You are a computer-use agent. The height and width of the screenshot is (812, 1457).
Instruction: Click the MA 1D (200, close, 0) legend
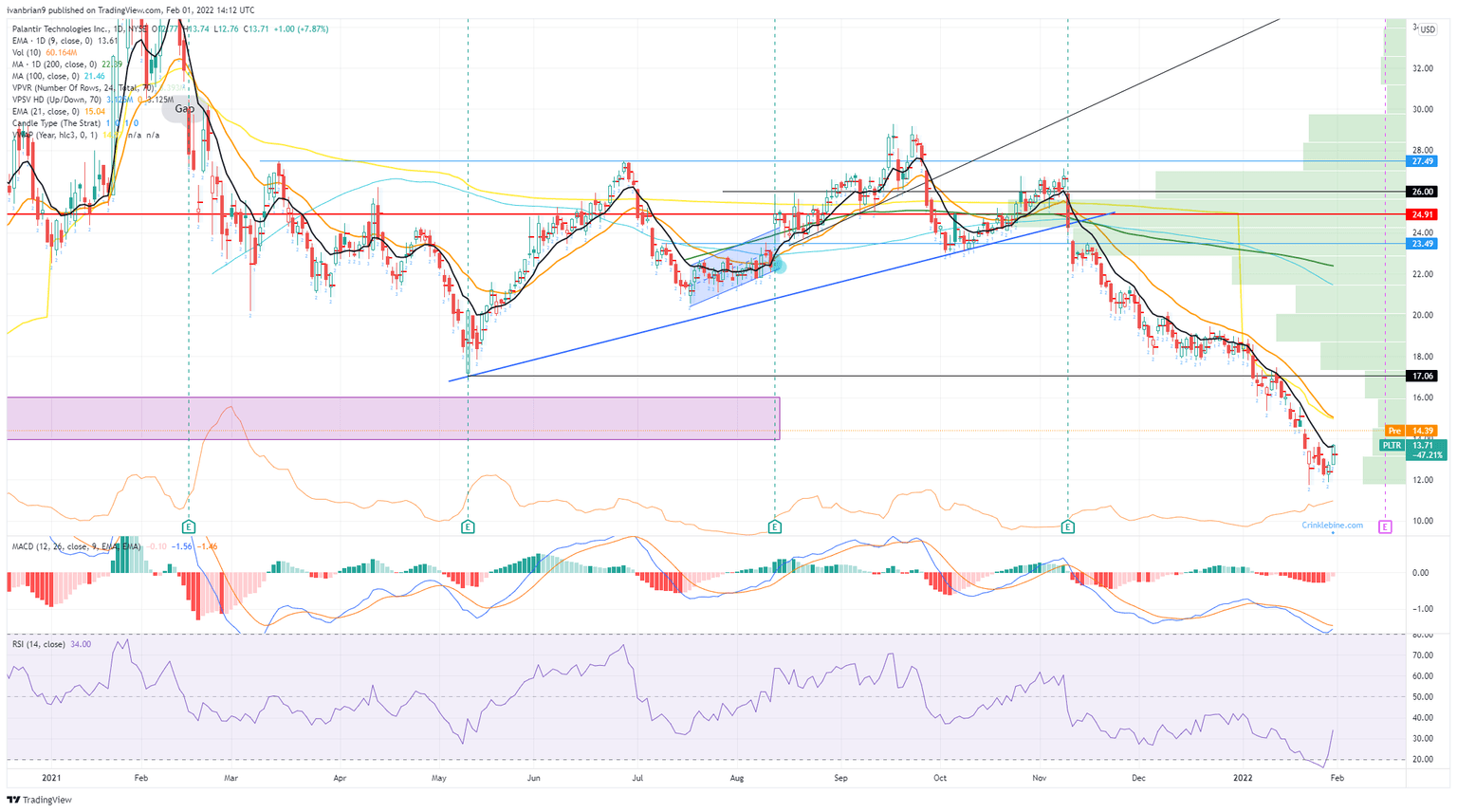coord(68,64)
